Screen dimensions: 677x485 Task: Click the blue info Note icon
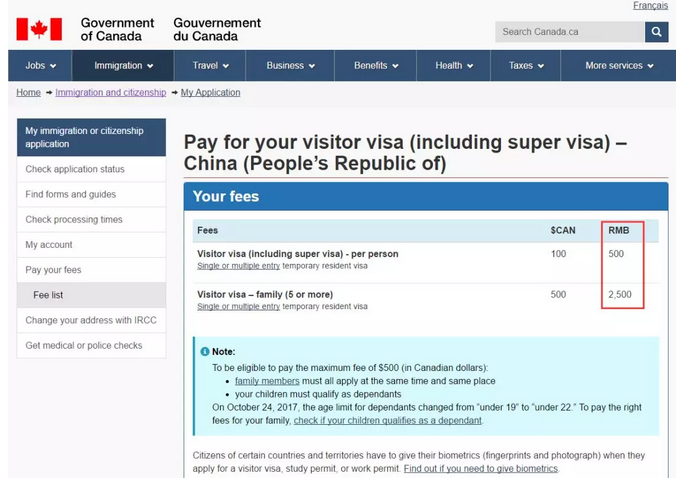point(204,352)
